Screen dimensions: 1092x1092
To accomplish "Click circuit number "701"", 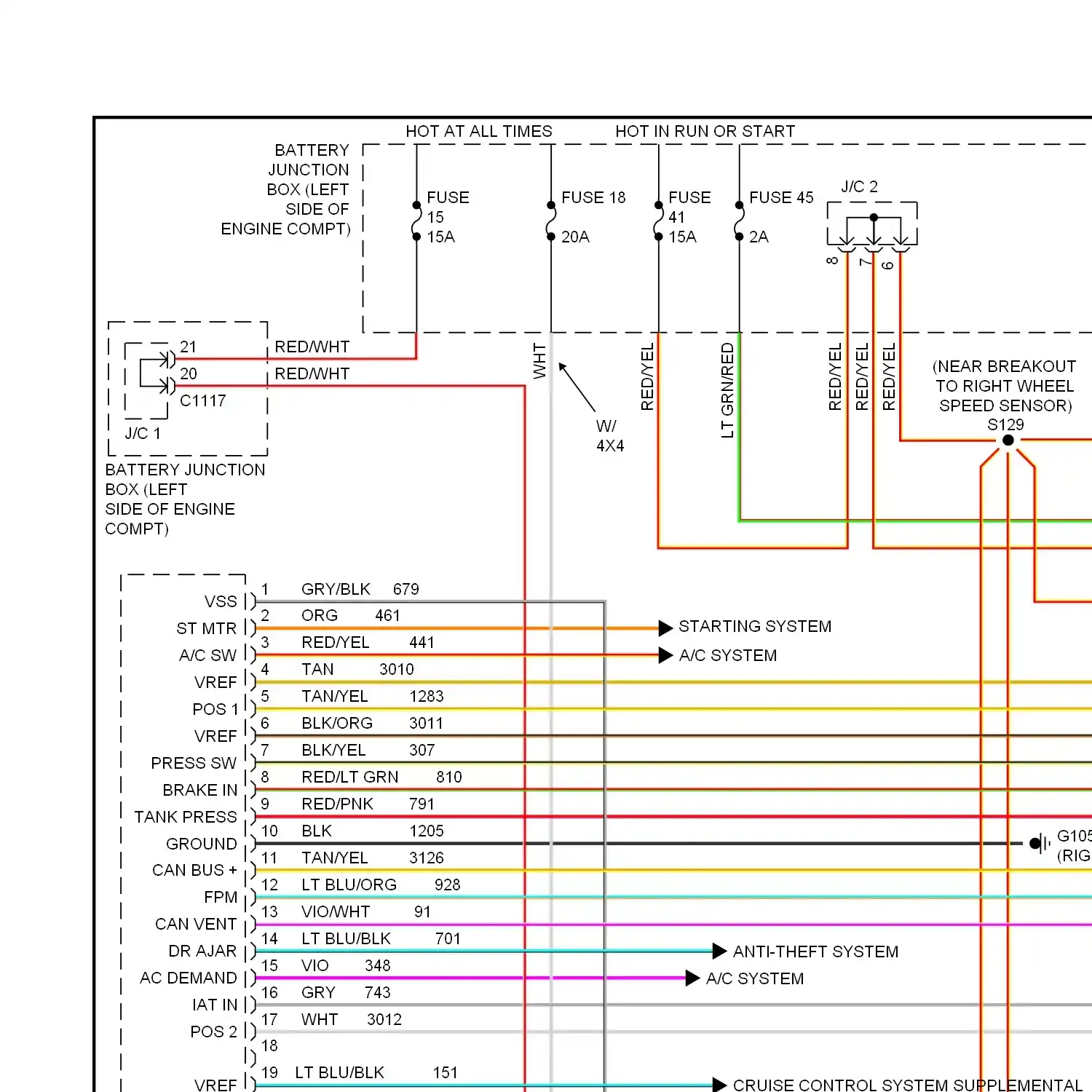I will (448, 939).
